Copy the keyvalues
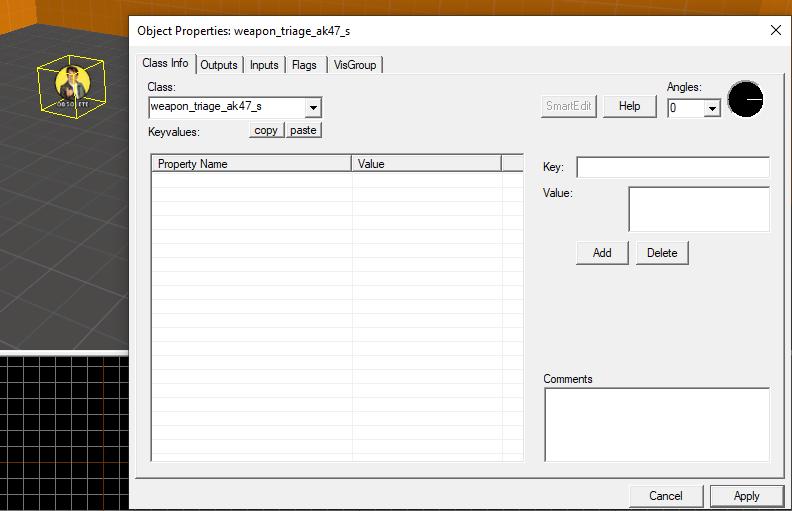Image resolution: width=792 pixels, height=511 pixels. pos(266,130)
